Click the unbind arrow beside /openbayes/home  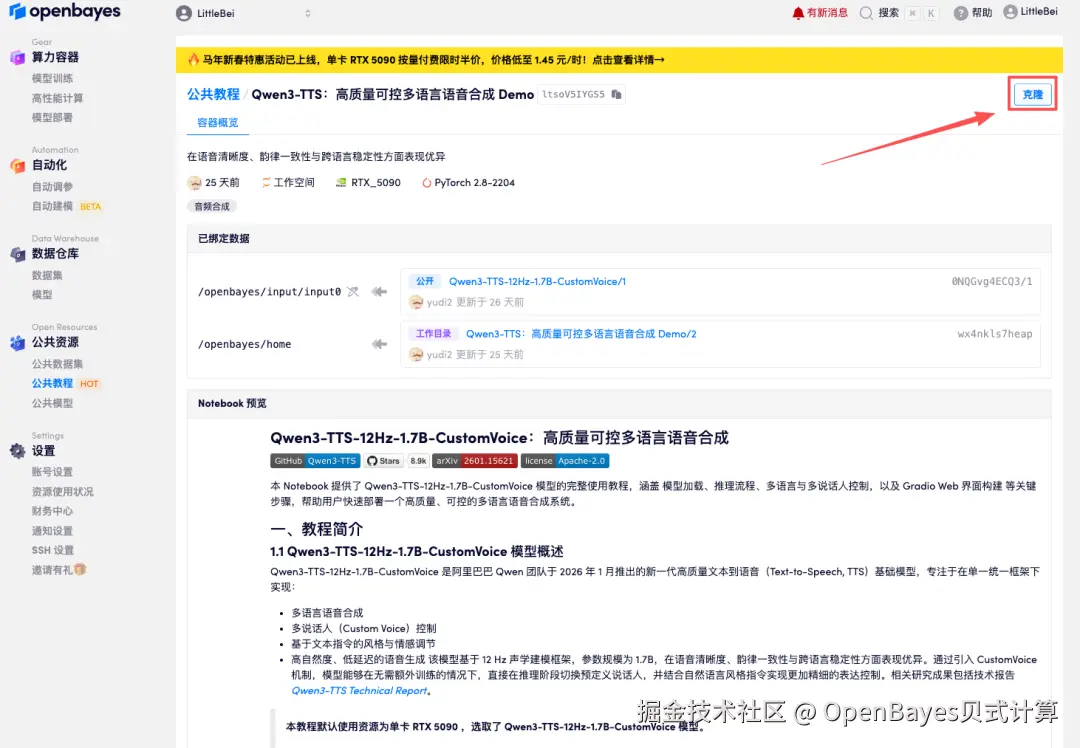pos(377,343)
